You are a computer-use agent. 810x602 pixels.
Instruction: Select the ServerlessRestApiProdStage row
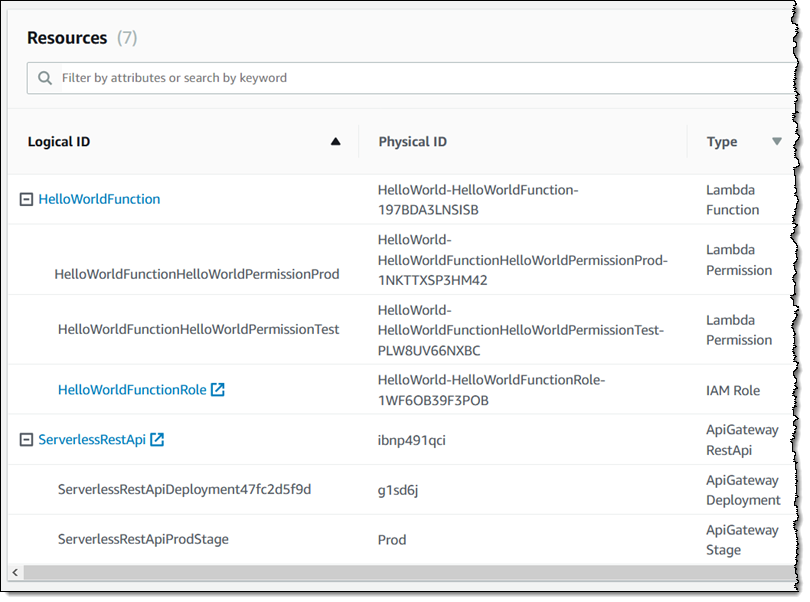click(x=143, y=539)
